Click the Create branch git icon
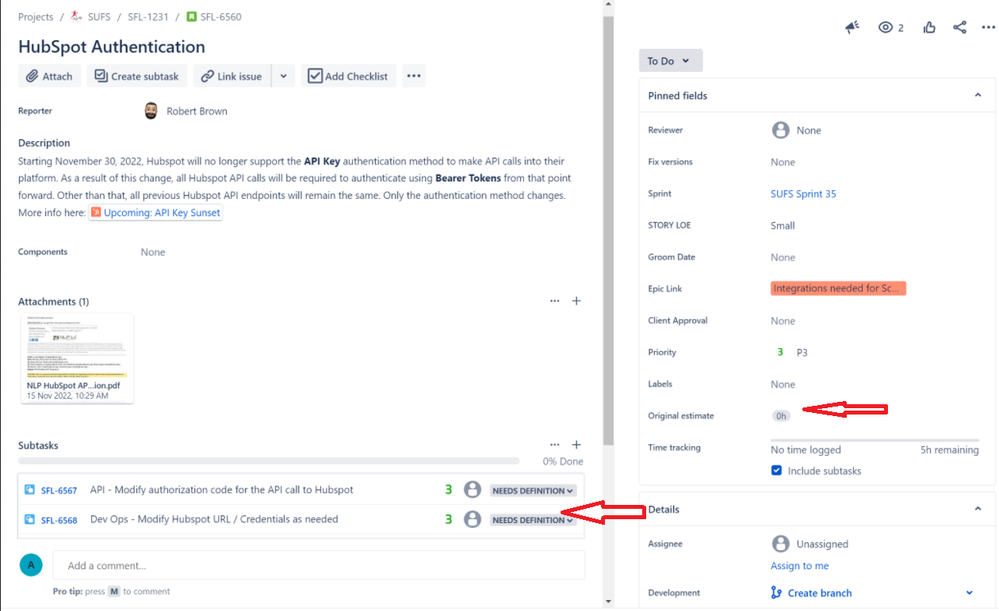 coord(776,593)
